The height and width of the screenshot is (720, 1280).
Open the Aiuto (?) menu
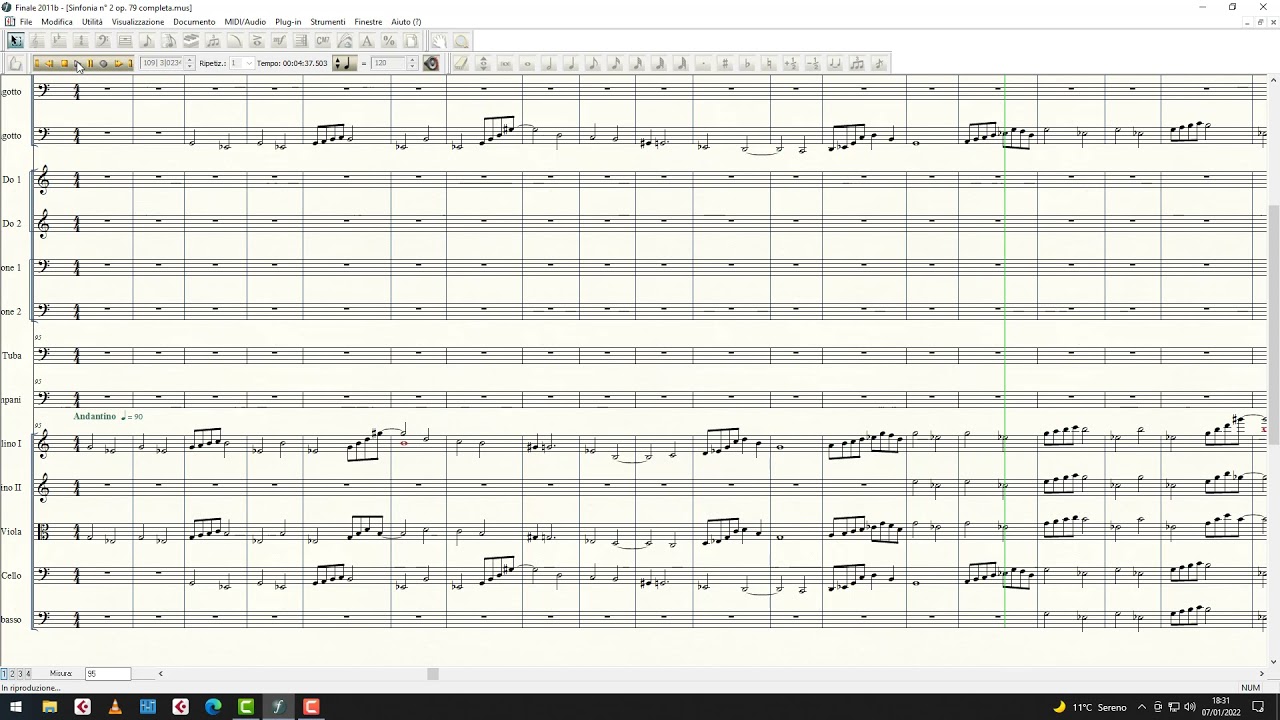click(x=406, y=21)
